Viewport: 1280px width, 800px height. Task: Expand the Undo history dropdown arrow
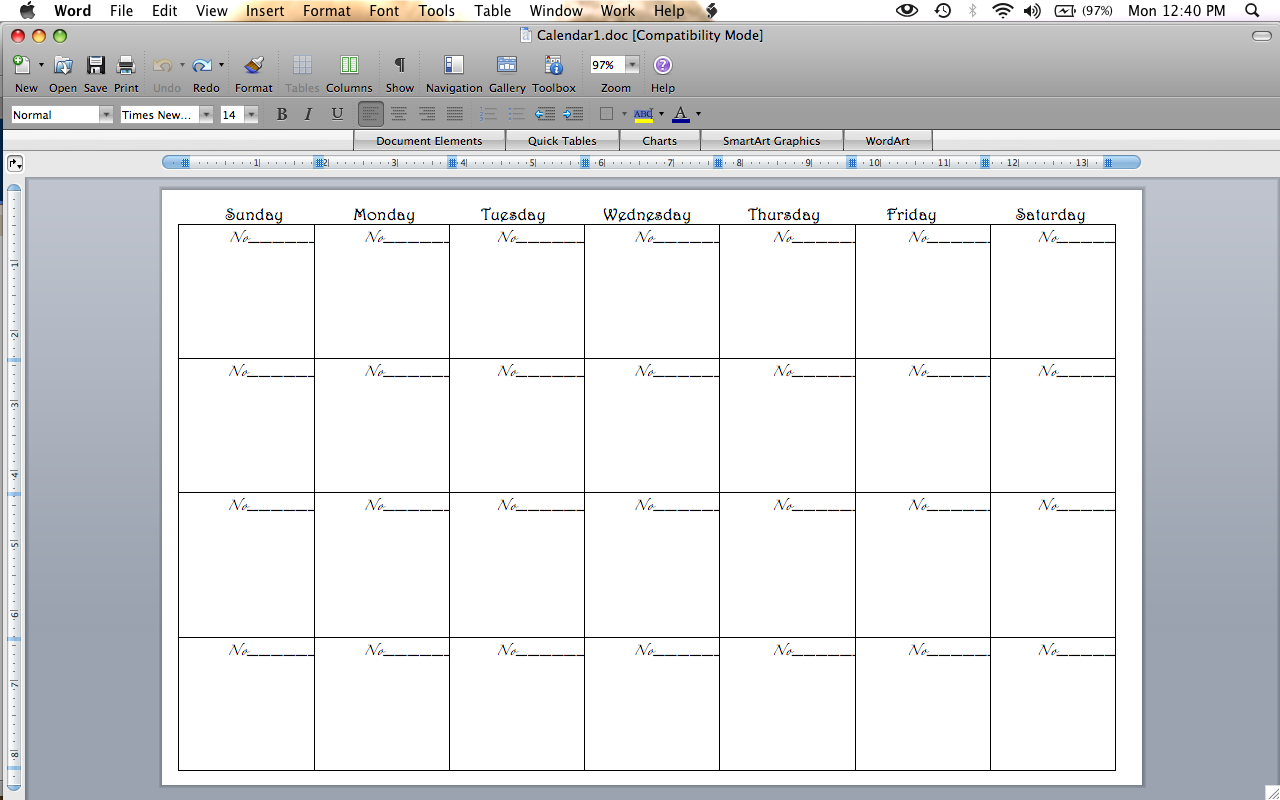click(181, 65)
